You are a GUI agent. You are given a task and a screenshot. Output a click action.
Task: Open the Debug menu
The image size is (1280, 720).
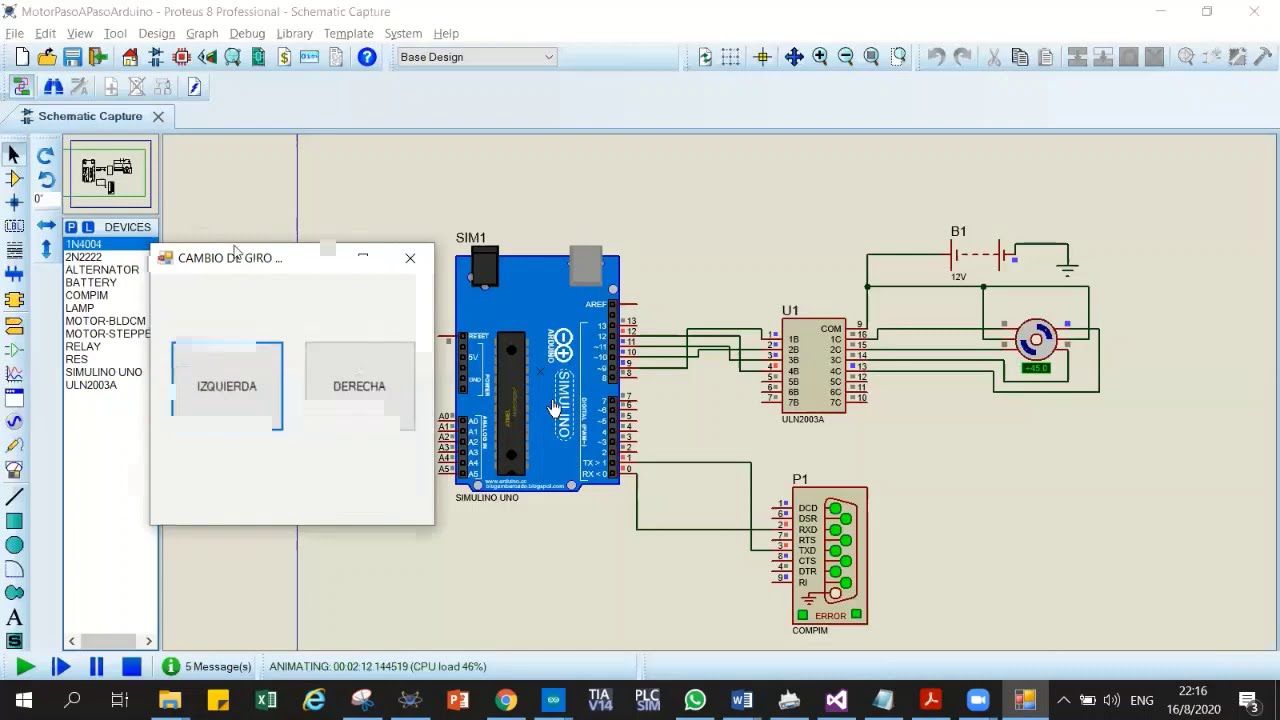point(247,33)
